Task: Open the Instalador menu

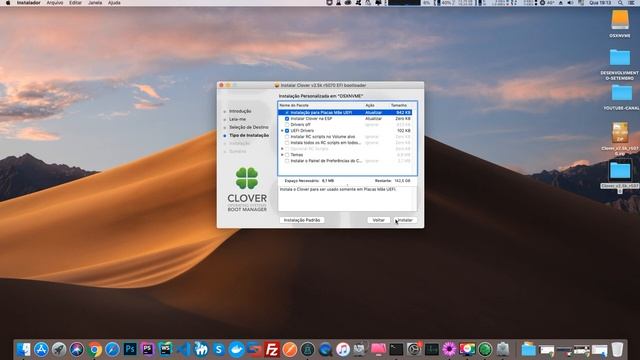Action: 29,3
